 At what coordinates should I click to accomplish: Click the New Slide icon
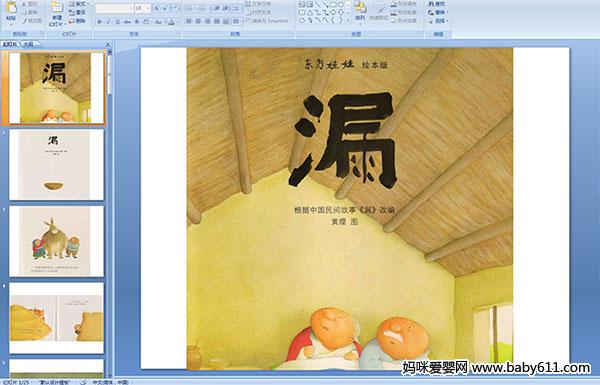click(x=57, y=13)
